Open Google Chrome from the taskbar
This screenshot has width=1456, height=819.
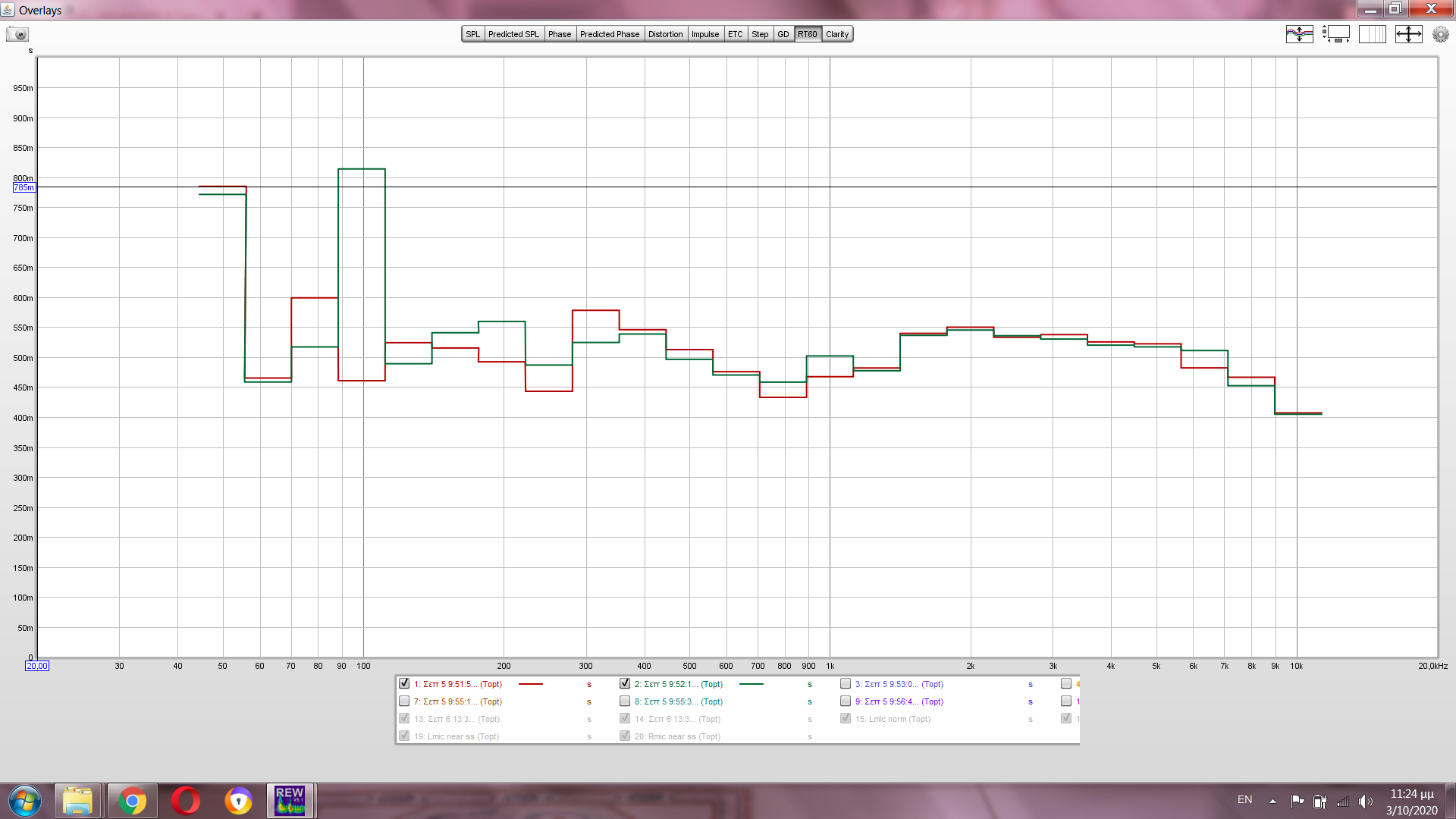coord(132,801)
